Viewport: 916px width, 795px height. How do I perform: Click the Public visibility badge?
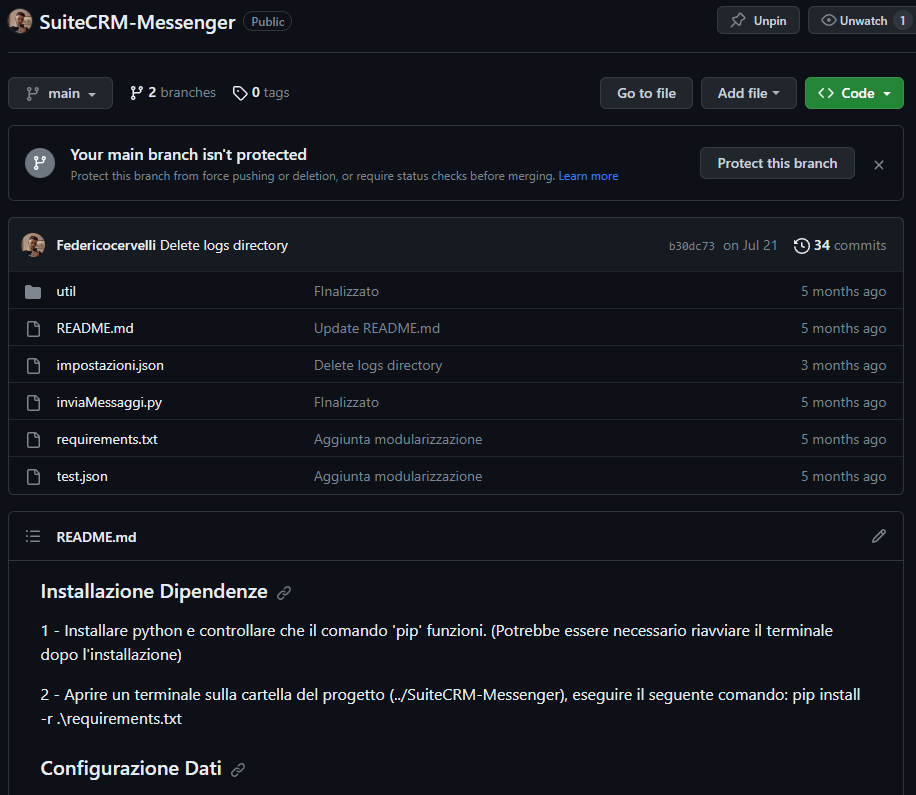(x=268, y=22)
